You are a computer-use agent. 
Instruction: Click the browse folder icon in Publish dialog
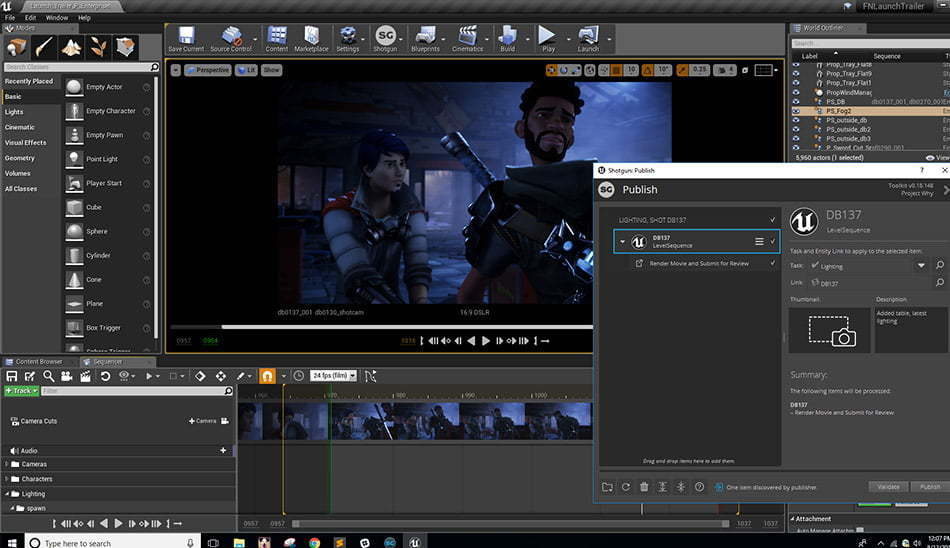[x=607, y=487]
